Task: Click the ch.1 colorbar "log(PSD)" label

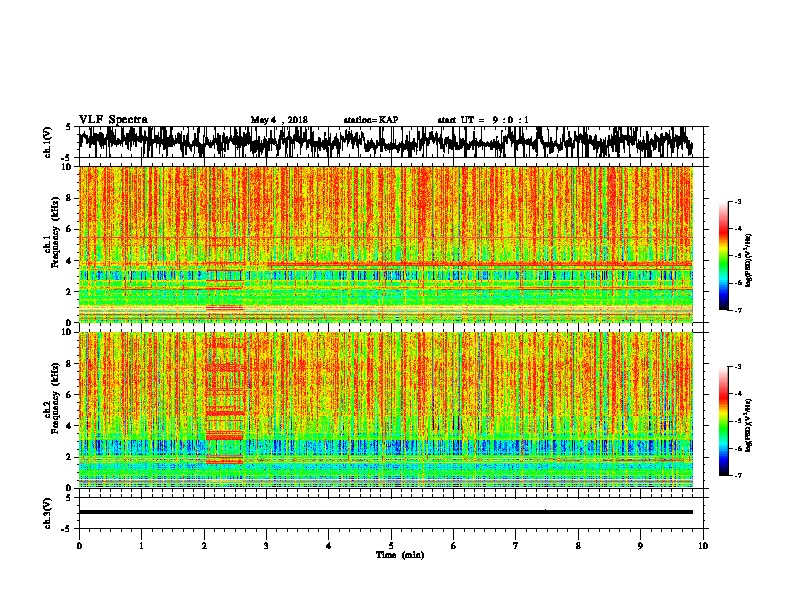Action: point(748,261)
